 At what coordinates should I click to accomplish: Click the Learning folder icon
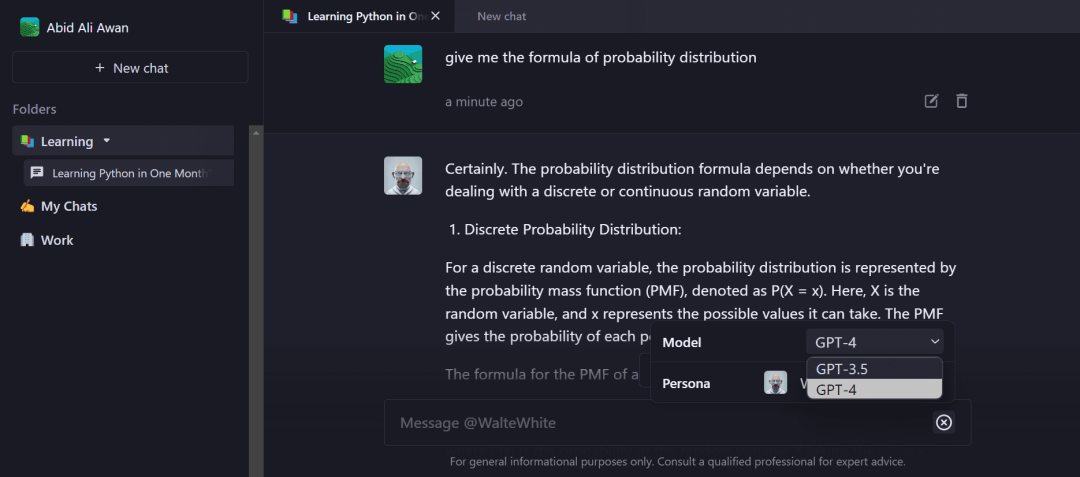pyautogui.click(x=27, y=142)
